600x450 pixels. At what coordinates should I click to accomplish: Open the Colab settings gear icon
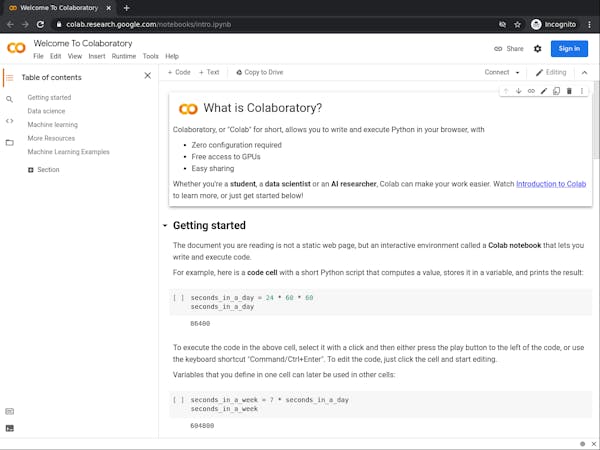537,48
